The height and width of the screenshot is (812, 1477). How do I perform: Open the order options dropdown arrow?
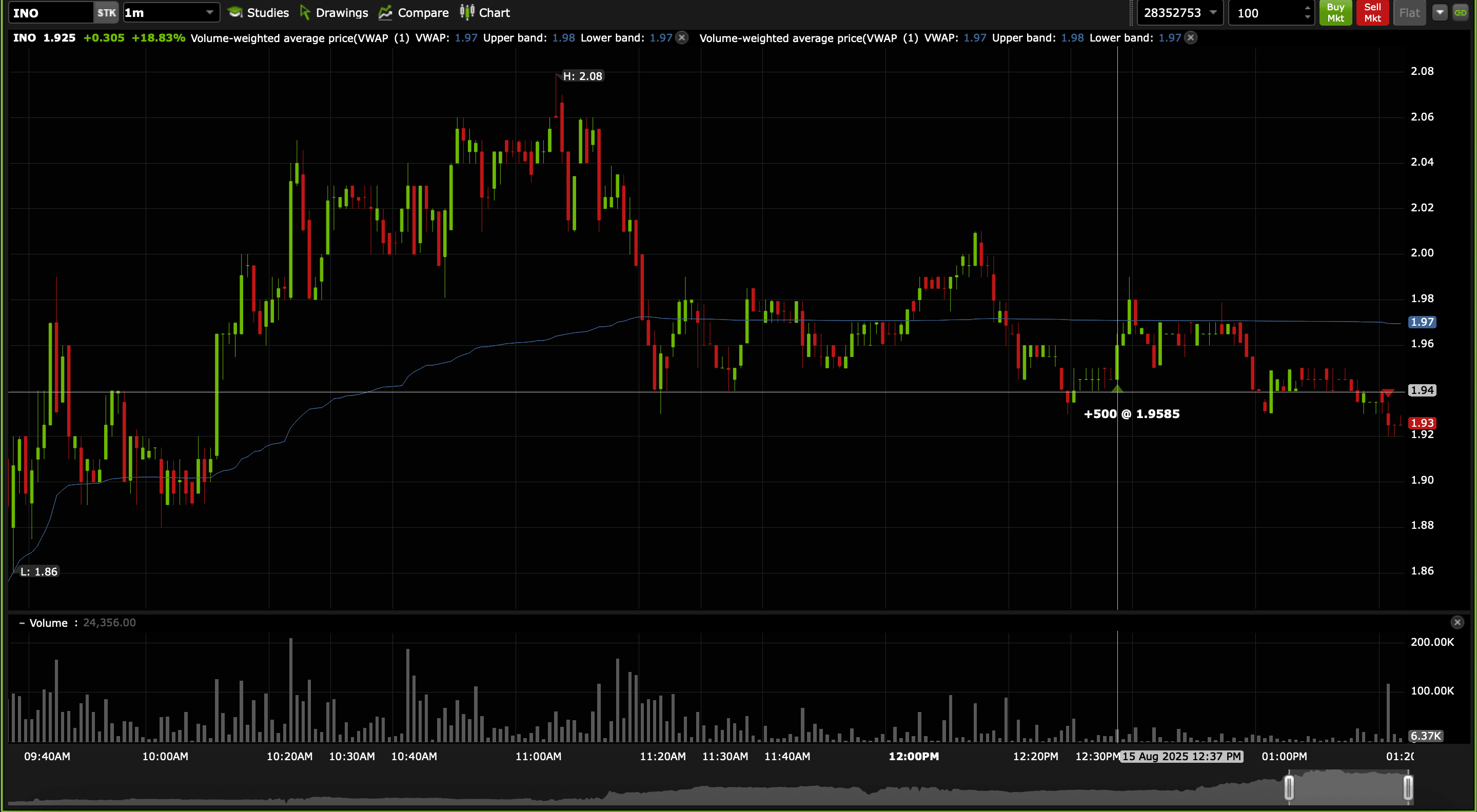pos(1440,13)
